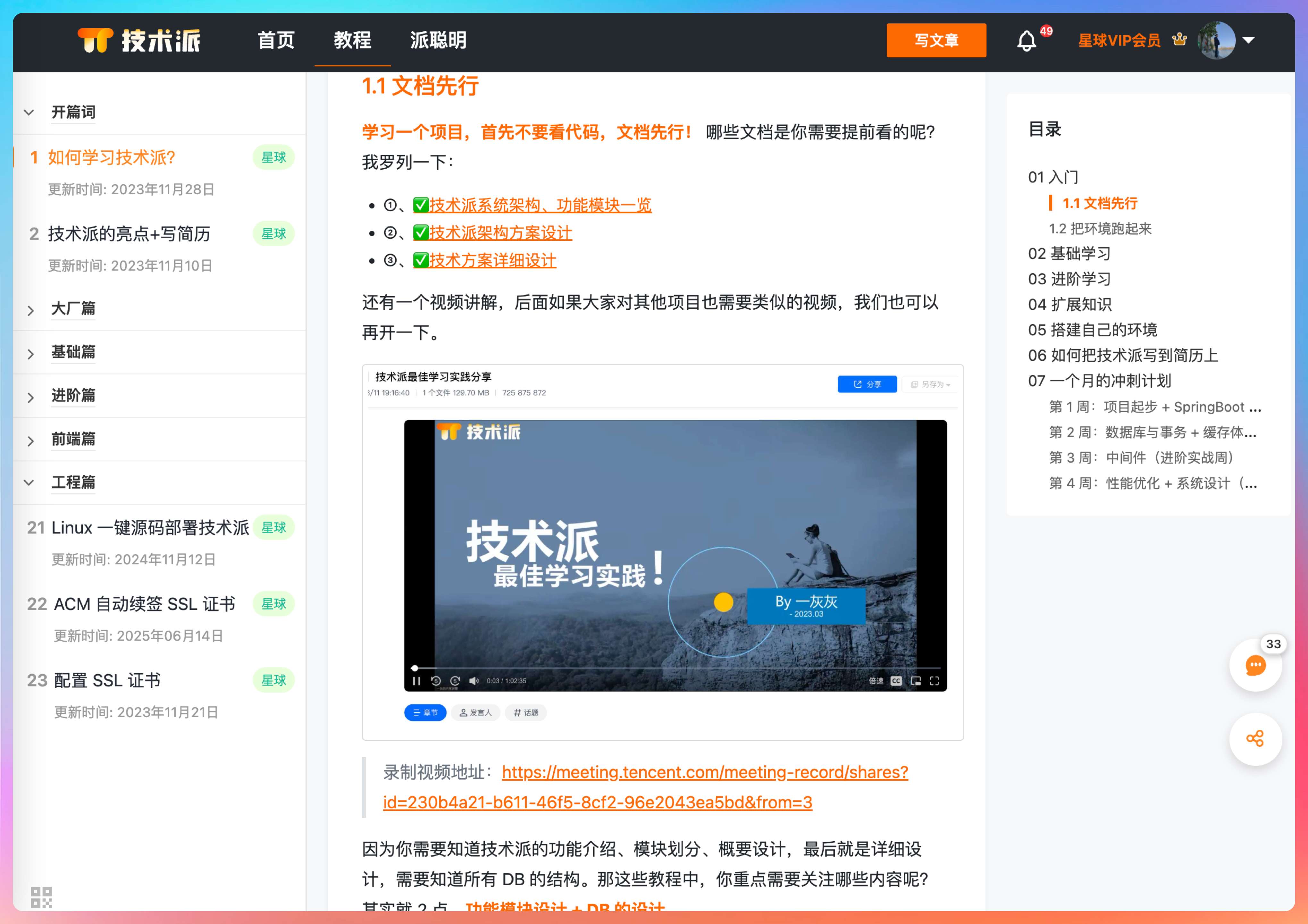This screenshot has height=924, width=1308.
Task: Open the floating comment bubble icon
Action: [1255, 665]
